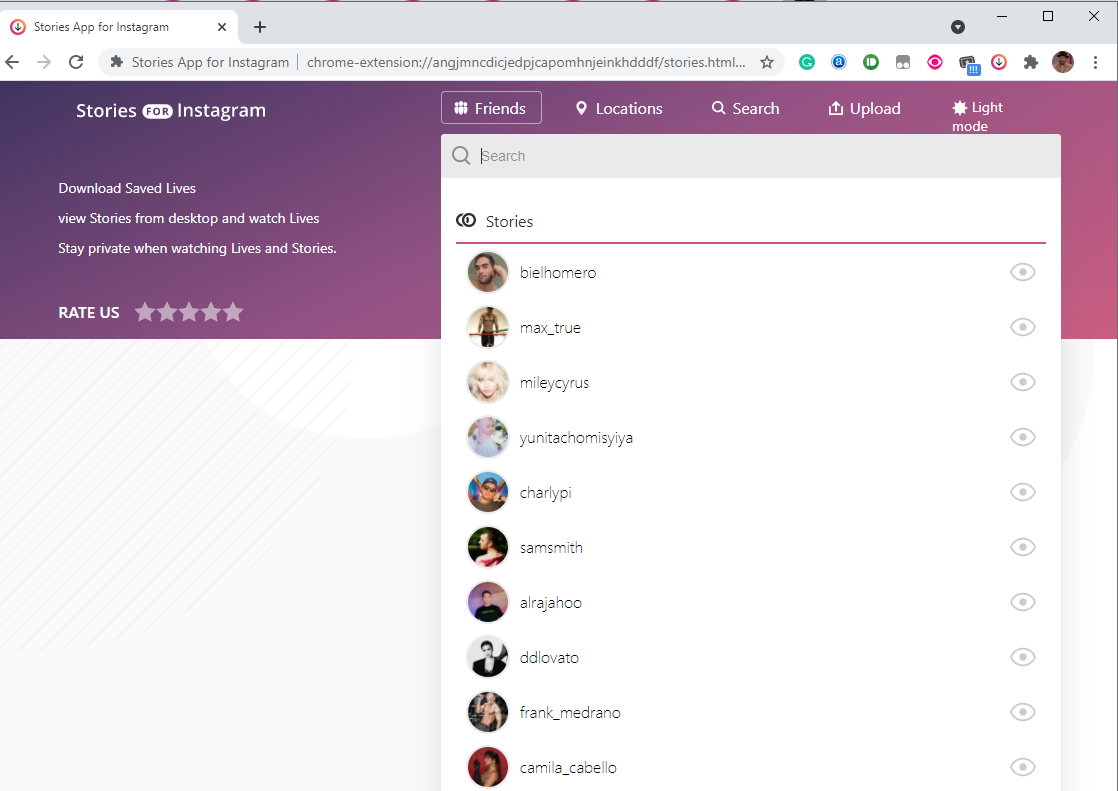Open the Search menu item

(745, 108)
